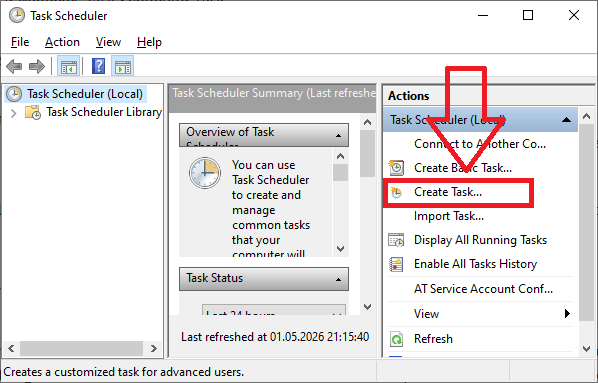Toggle the Show/Hide Console Tree icon
Screen dimensions: 598x383
tap(69, 66)
